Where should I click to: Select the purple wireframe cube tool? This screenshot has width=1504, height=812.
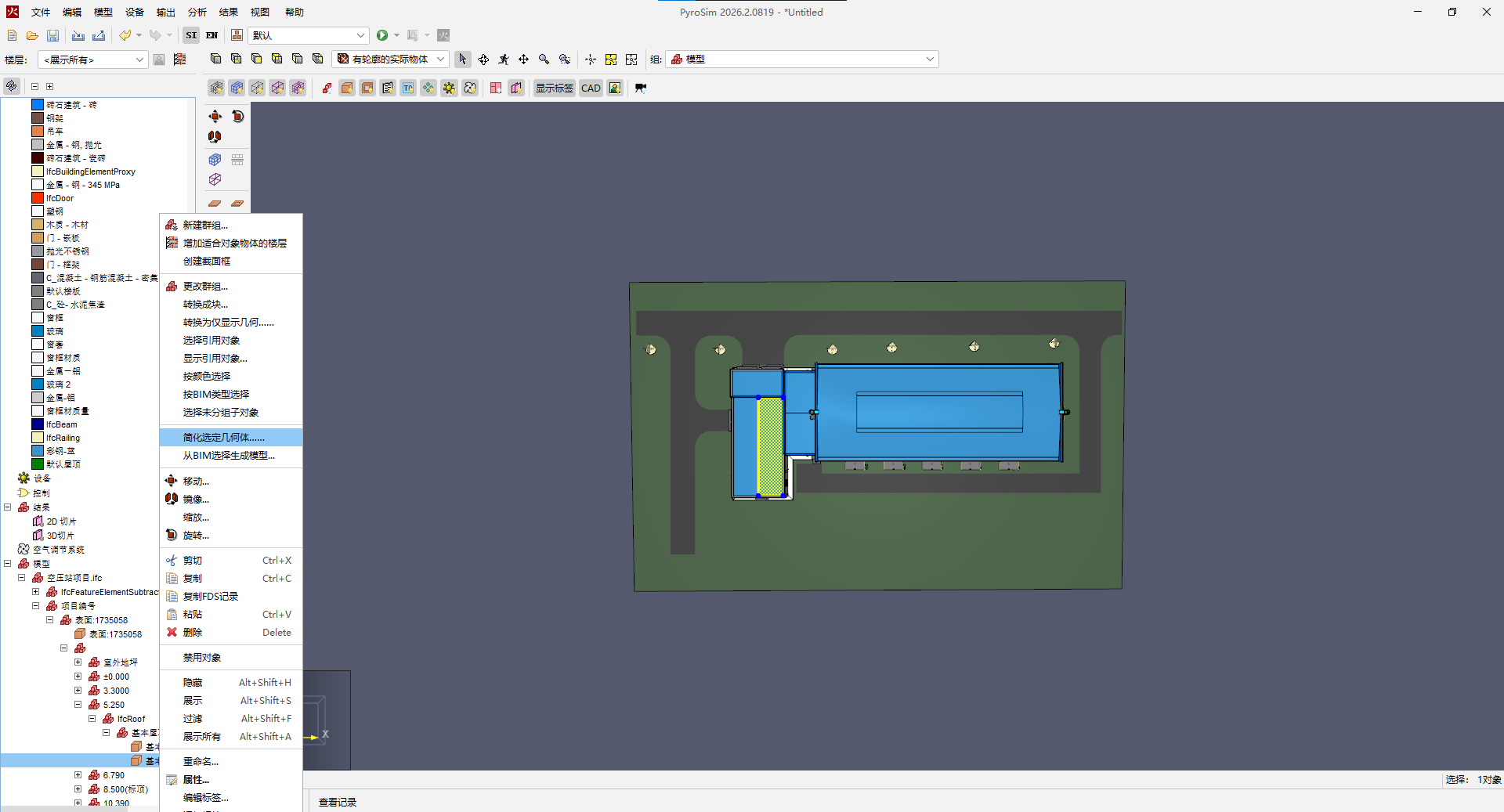click(215, 179)
